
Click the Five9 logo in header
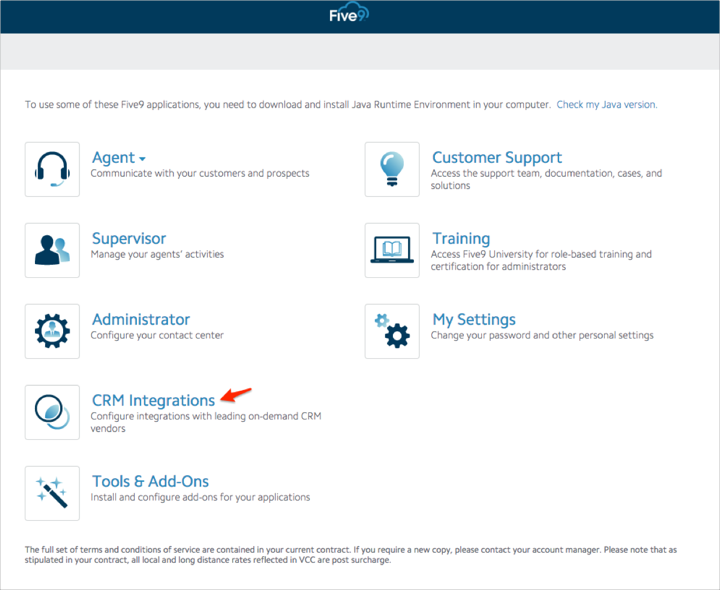pyautogui.click(x=349, y=16)
